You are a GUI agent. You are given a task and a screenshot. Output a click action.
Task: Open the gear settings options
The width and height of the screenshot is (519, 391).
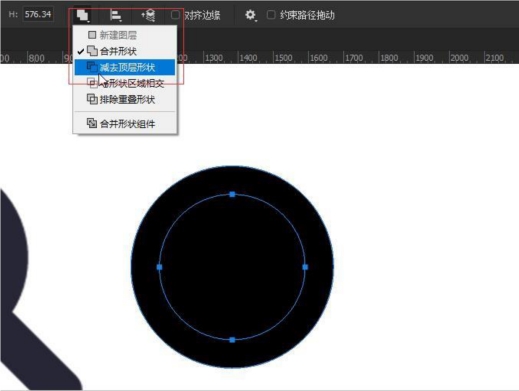click(x=251, y=15)
